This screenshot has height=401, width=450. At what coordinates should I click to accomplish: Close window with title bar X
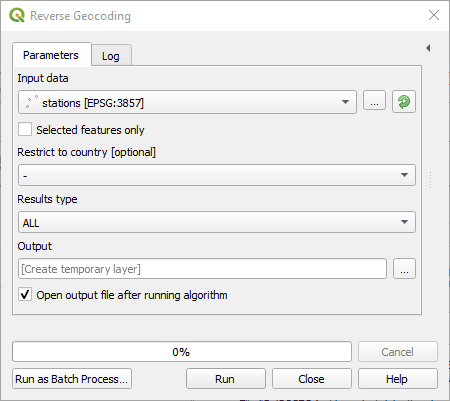click(434, 15)
